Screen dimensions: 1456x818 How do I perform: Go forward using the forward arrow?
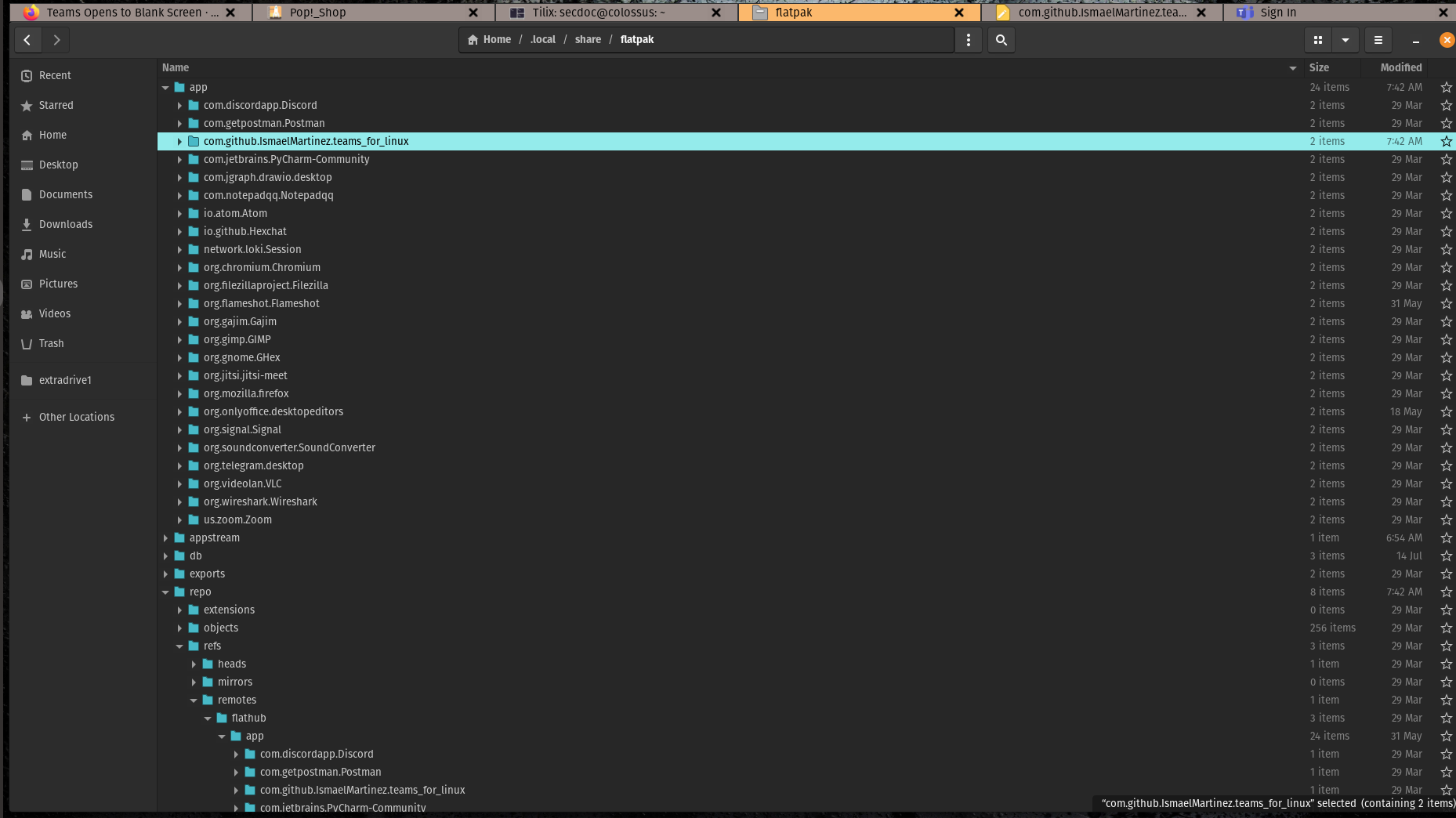click(56, 40)
